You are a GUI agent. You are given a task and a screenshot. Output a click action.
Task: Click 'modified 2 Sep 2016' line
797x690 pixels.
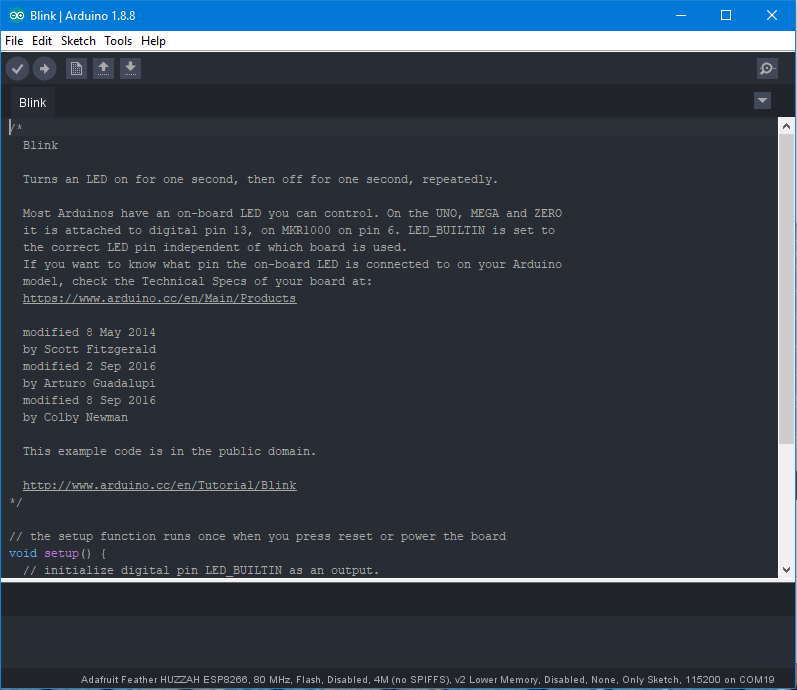click(89, 366)
